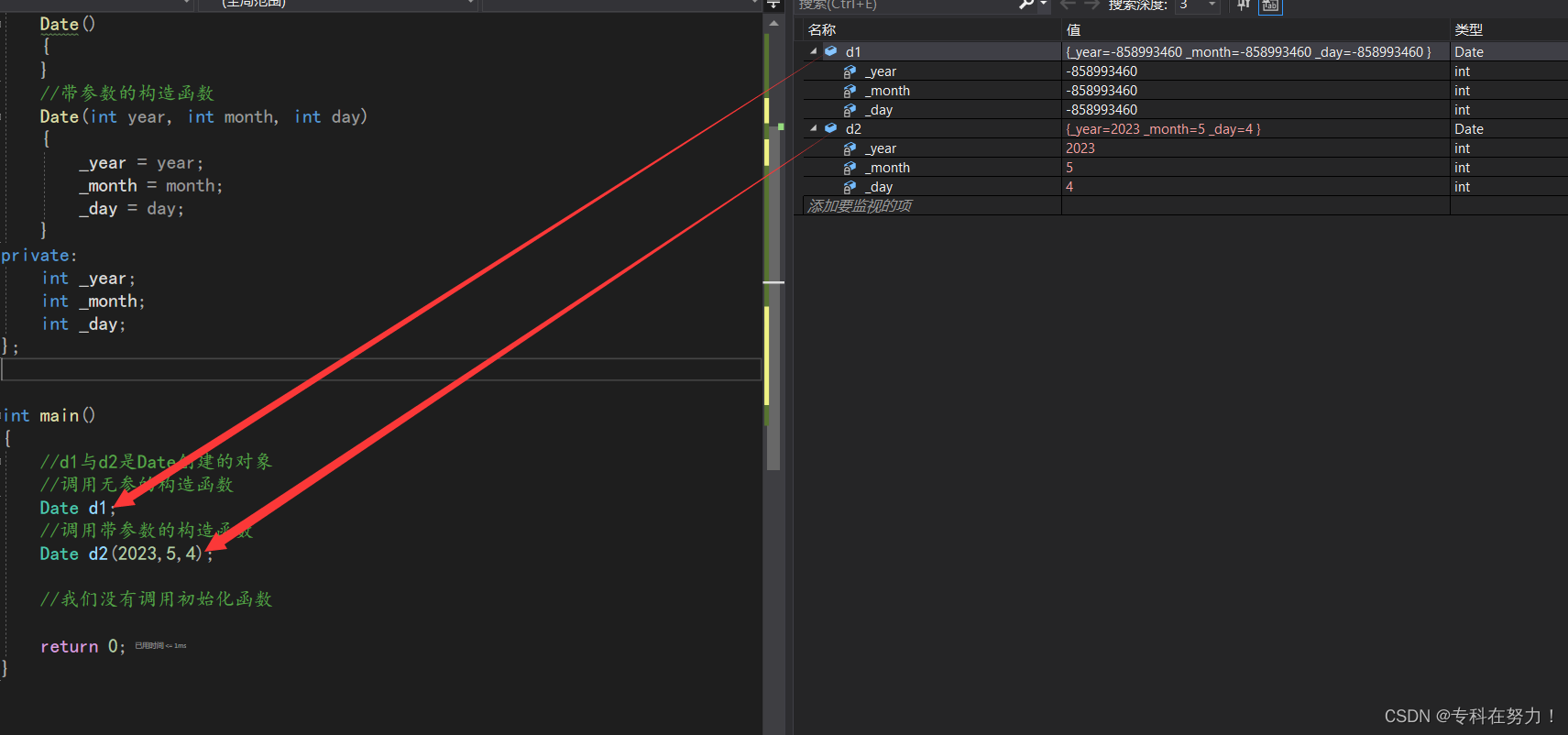Select _day member name under d1
Screen dimensions: 1568x735
point(879,110)
